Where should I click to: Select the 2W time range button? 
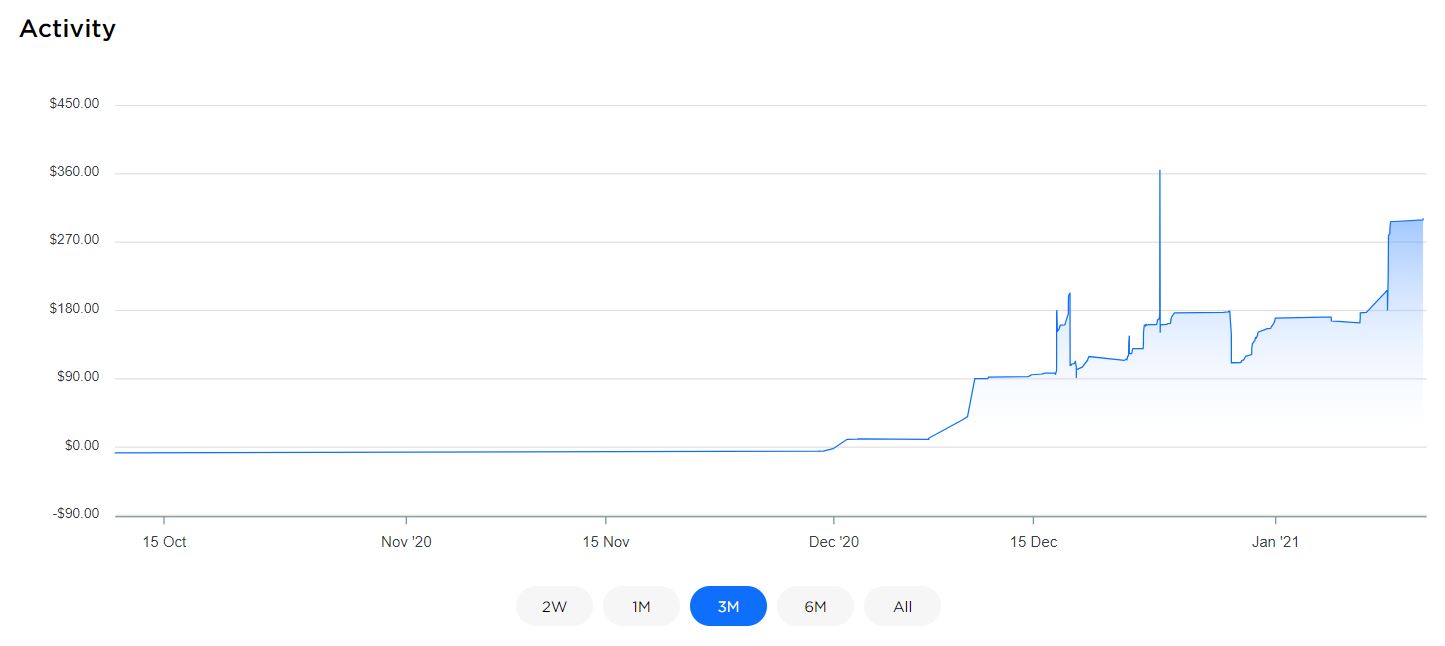point(554,606)
